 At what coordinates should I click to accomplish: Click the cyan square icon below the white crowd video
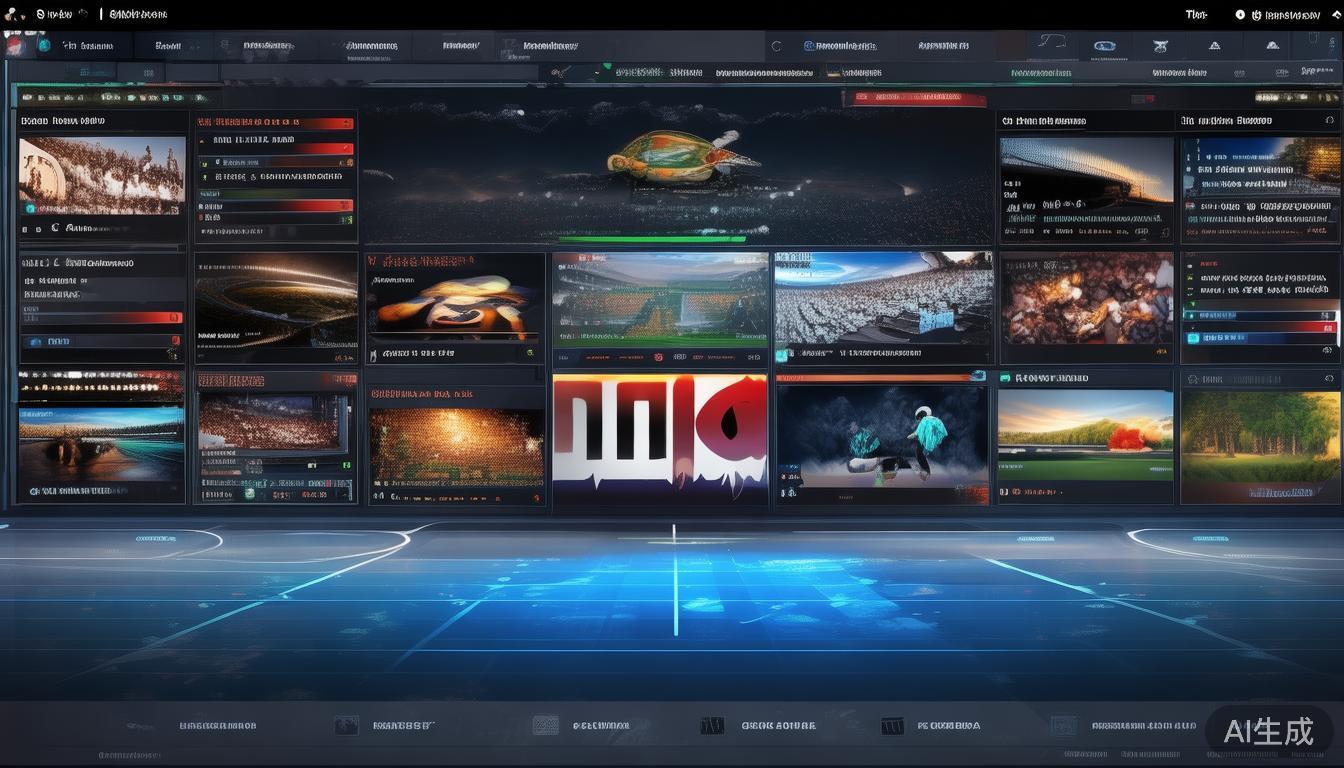pyautogui.click(x=781, y=354)
